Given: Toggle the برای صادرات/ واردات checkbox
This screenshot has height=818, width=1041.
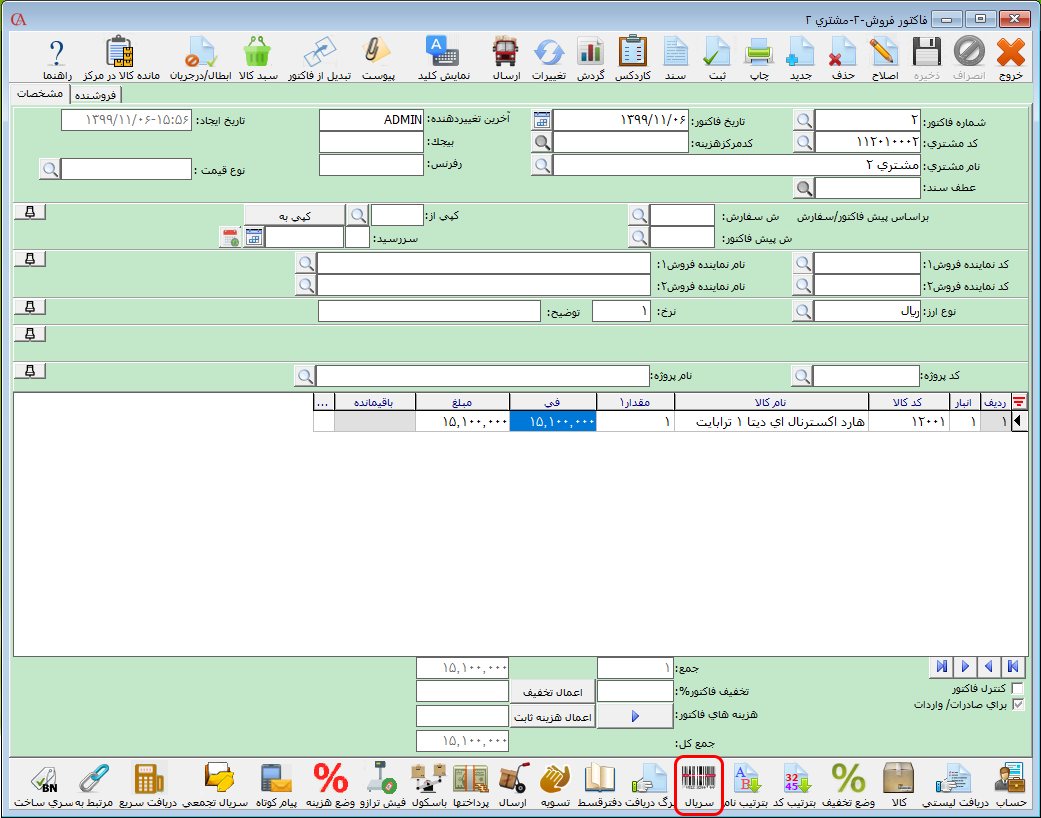Looking at the screenshot, I should click(1018, 705).
